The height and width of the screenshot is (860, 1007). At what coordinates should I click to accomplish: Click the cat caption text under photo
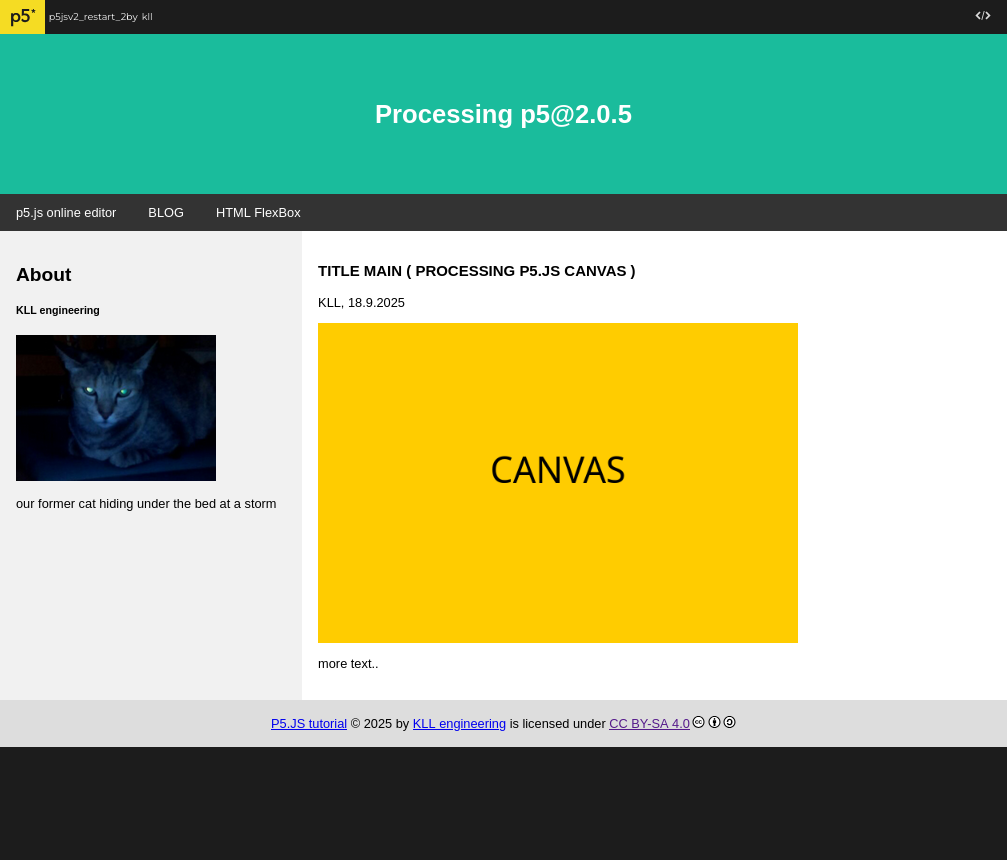coord(146,504)
